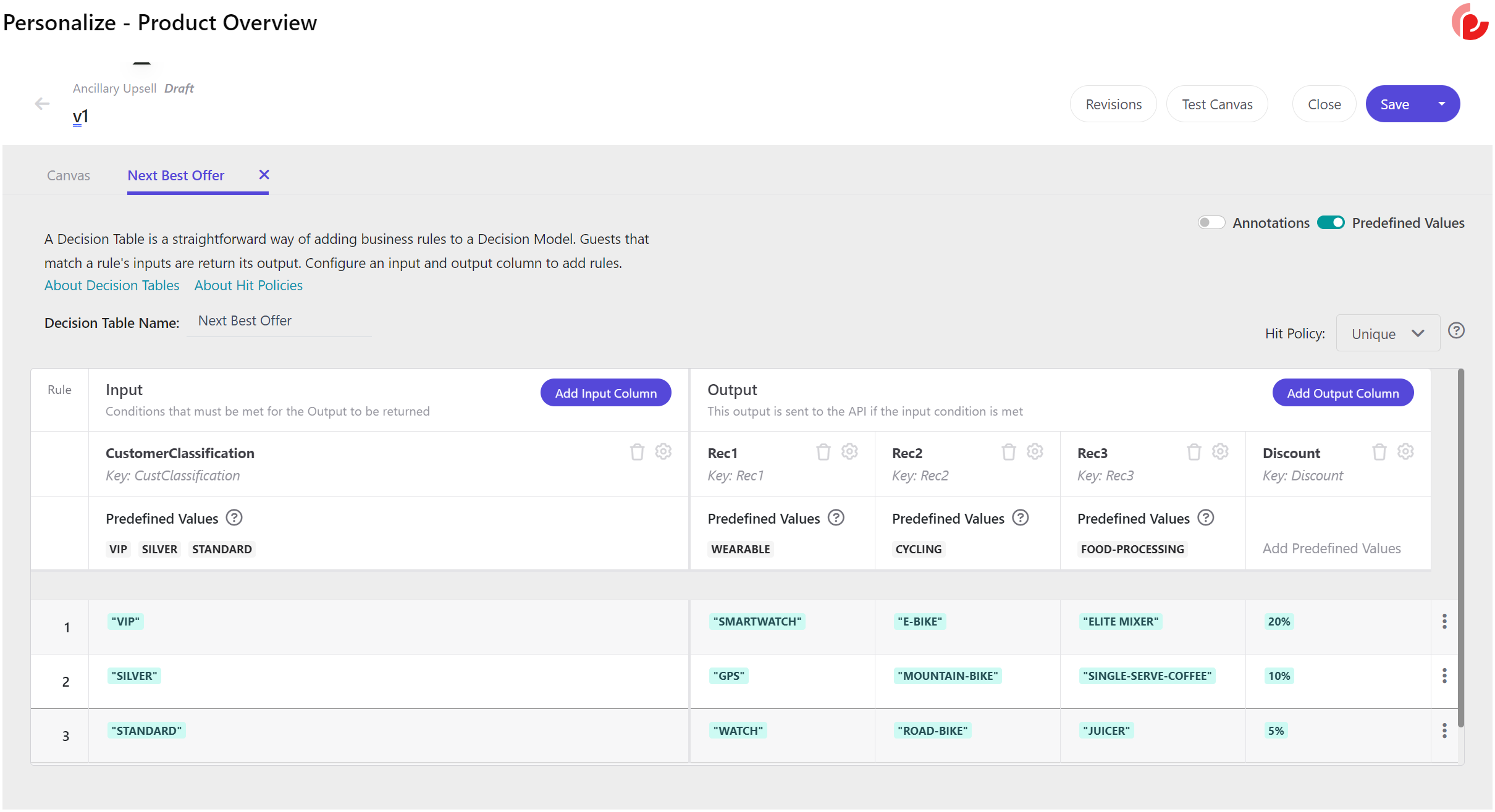Click help icon next to CustomerClassification Predefined Values
This screenshot has height=812, width=1495.
(234, 517)
